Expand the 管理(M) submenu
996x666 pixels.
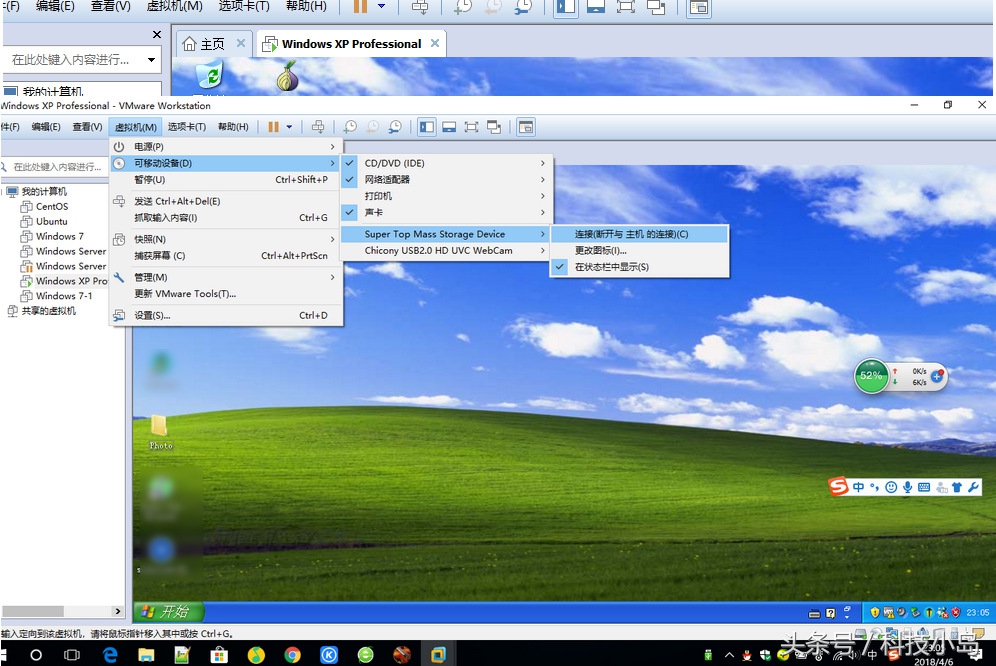[226, 278]
